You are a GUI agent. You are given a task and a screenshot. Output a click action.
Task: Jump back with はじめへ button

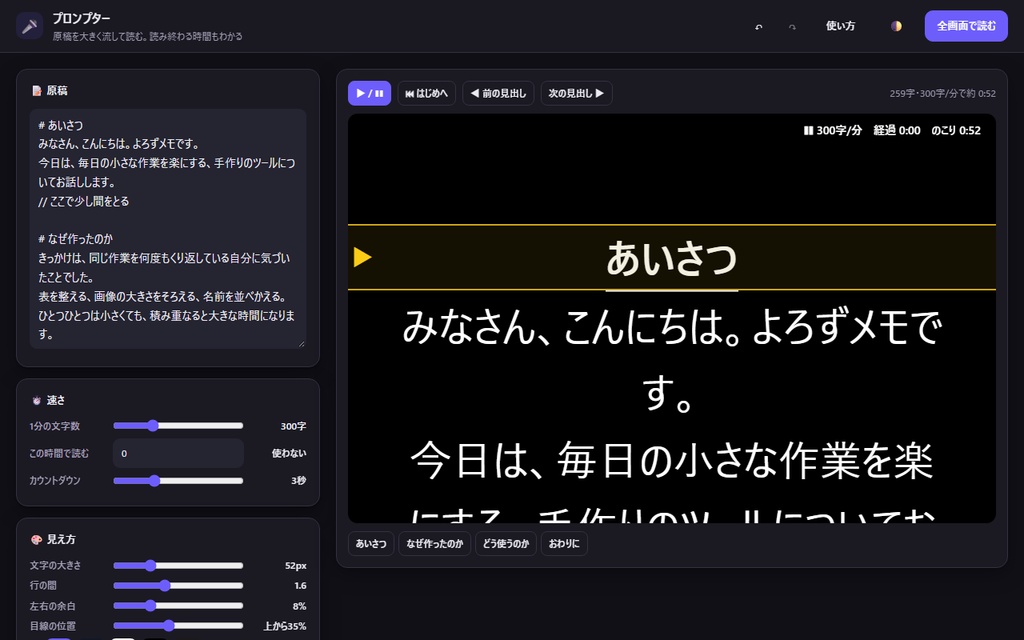point(426,93)
